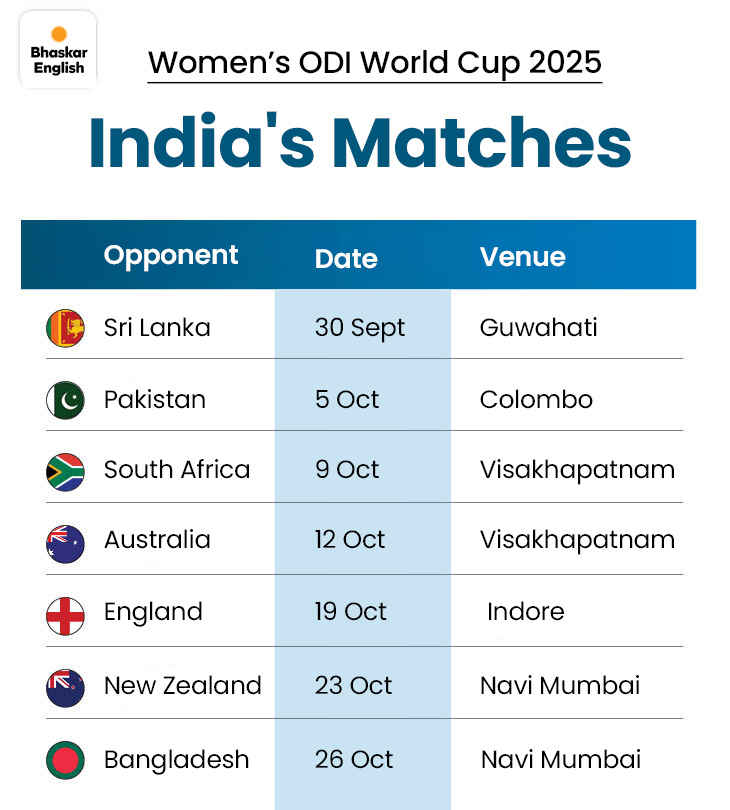Select the Date column header
Image resolution: width=730 pixels, height=810 pixels.
click(346, 259)
